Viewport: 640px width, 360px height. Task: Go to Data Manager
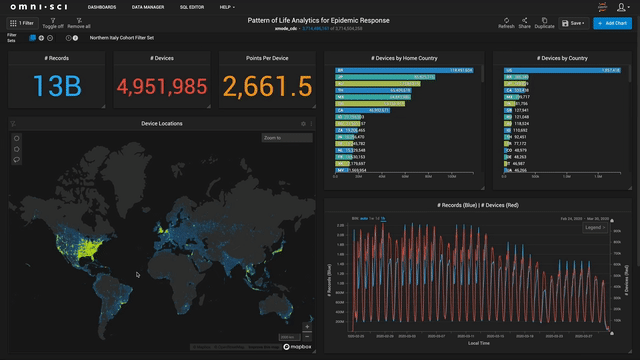pyautogui.click(x=148, y=7)
